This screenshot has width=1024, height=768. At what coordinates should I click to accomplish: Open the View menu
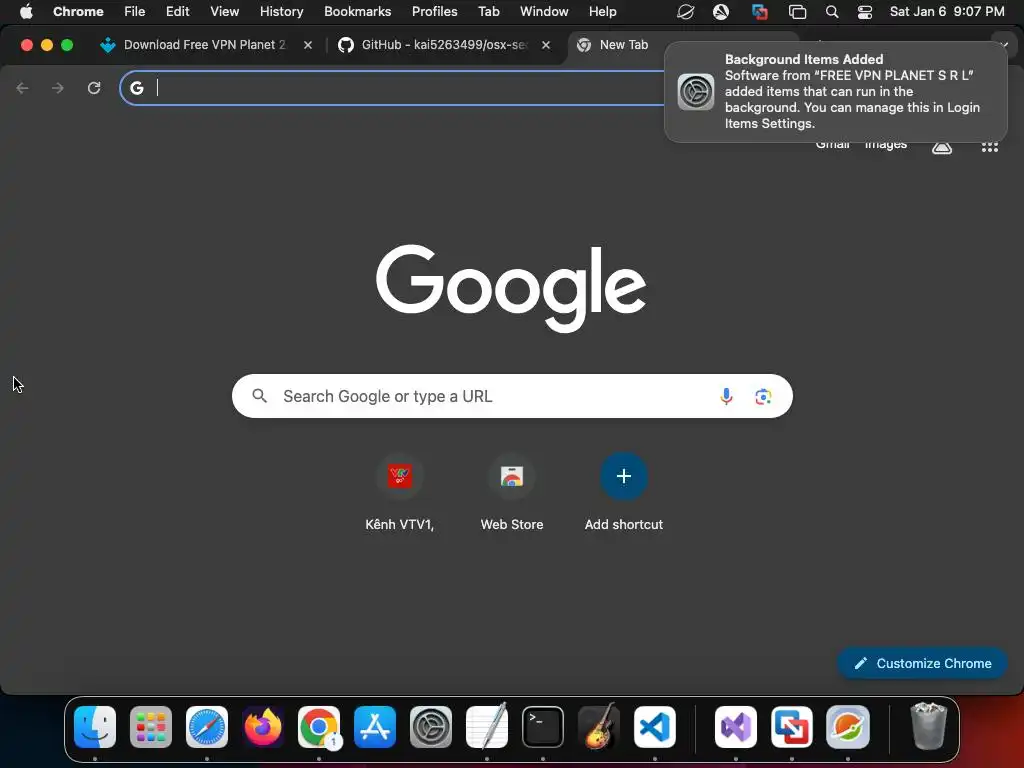click(225, 12)
